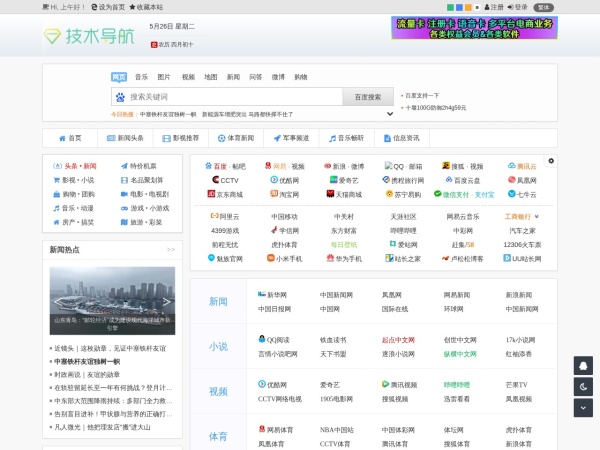
Task: Select the 微博 search tab
Action: [278, 77]
